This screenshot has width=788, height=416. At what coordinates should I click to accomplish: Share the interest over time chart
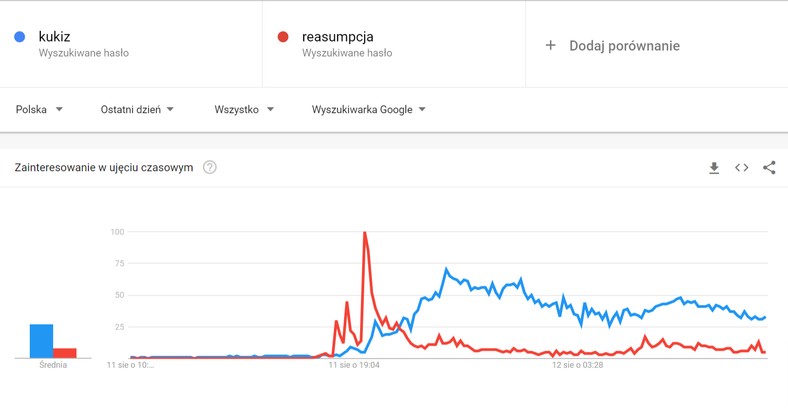pyautogui.click(x=769, y=168)
